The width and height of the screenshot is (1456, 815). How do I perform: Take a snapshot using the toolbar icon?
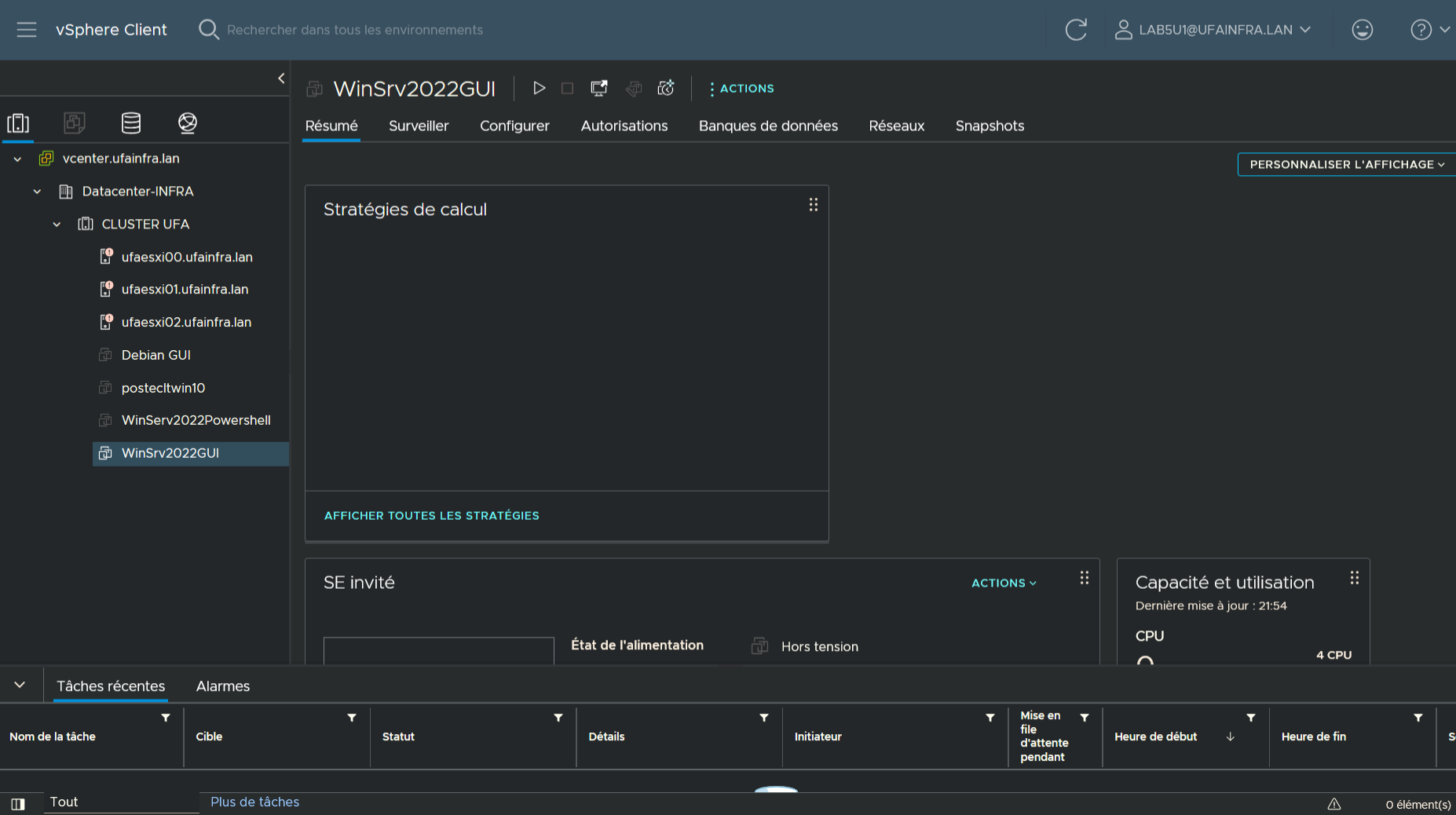point(666,88)
